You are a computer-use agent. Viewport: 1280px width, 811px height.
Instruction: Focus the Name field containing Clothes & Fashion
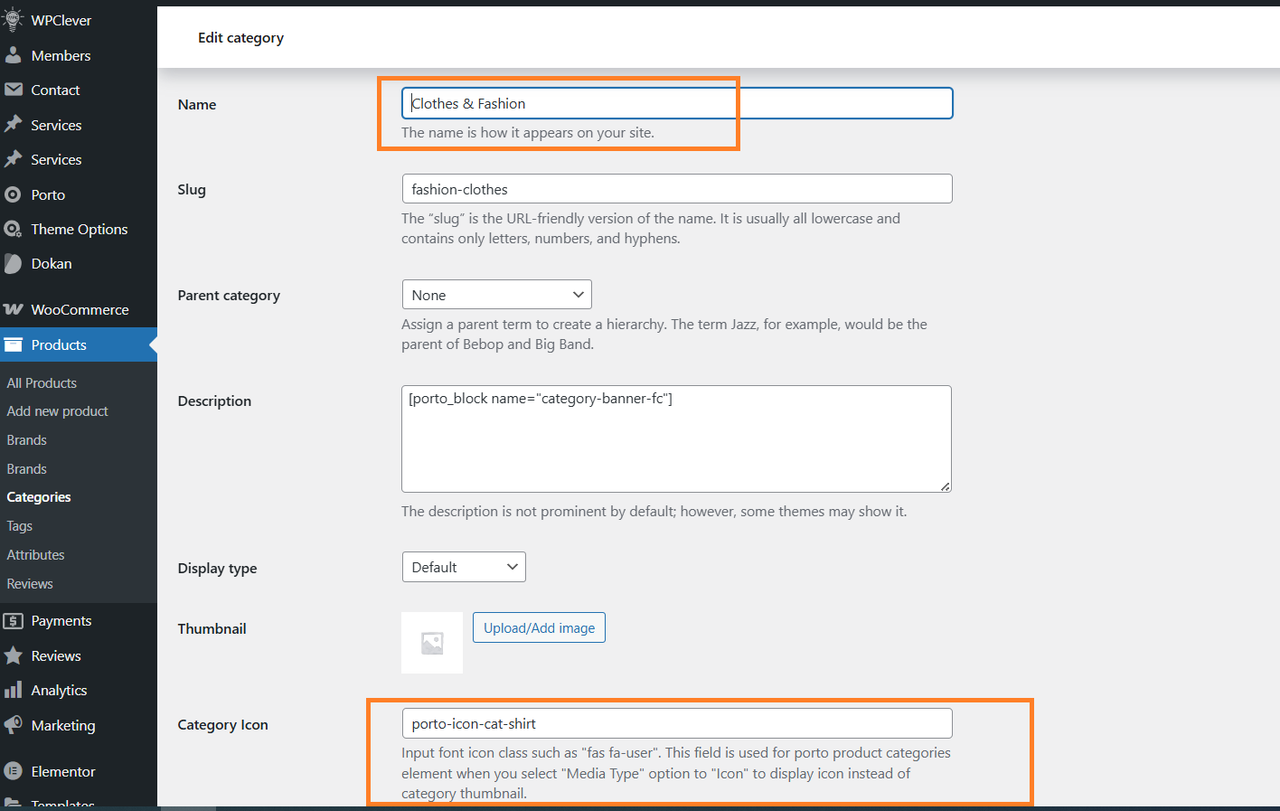677,103
